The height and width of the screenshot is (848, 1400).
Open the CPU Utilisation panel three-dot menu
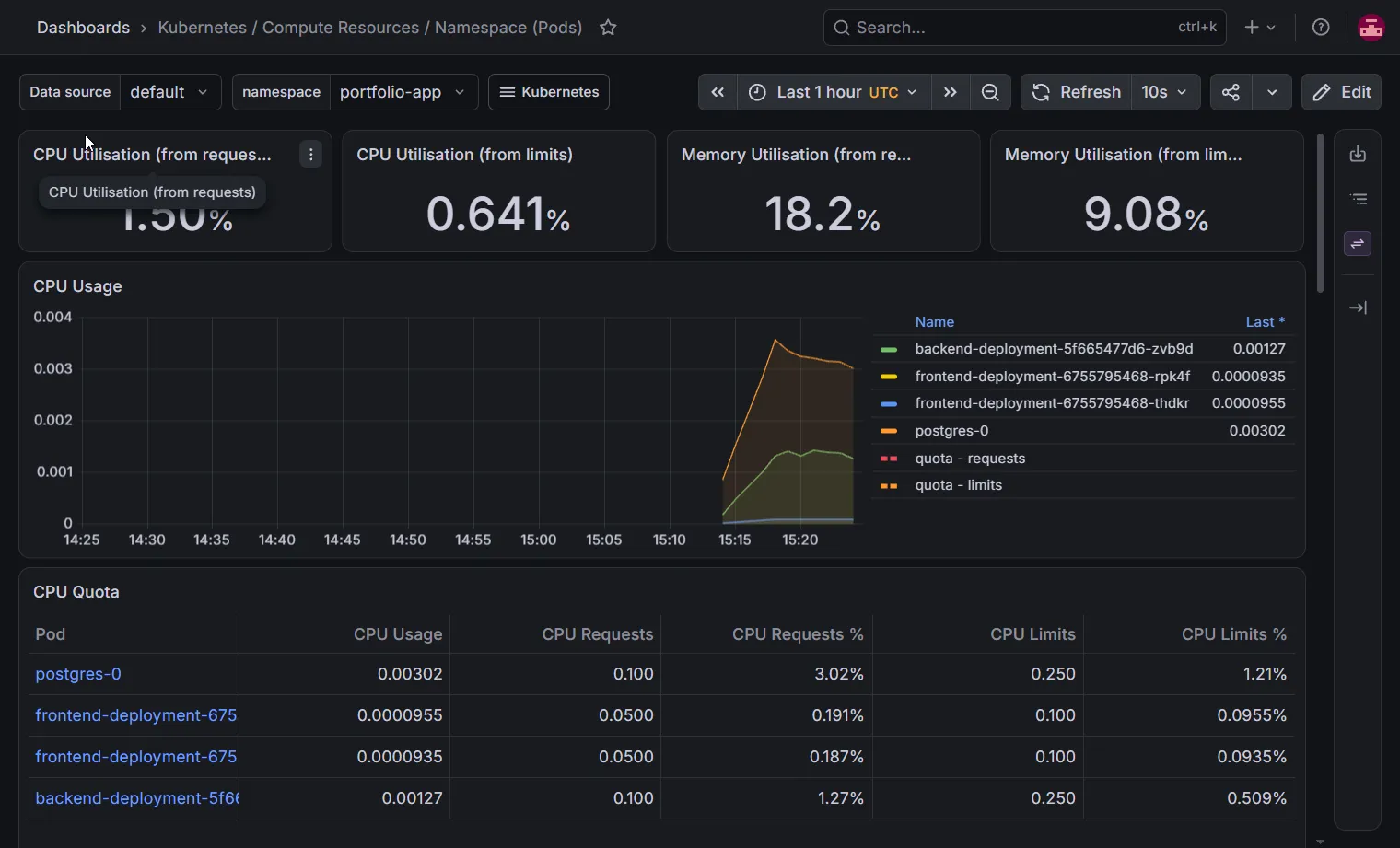[x=311, y=155]
